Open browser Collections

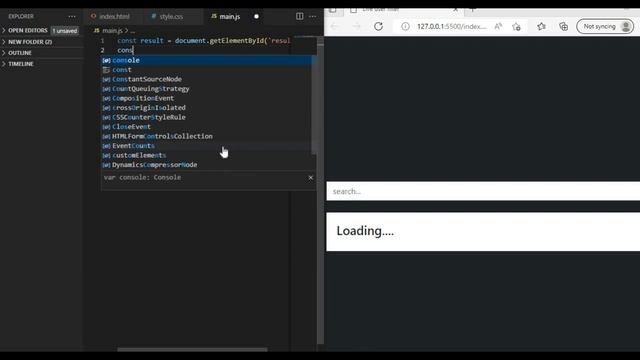[563, 27]
